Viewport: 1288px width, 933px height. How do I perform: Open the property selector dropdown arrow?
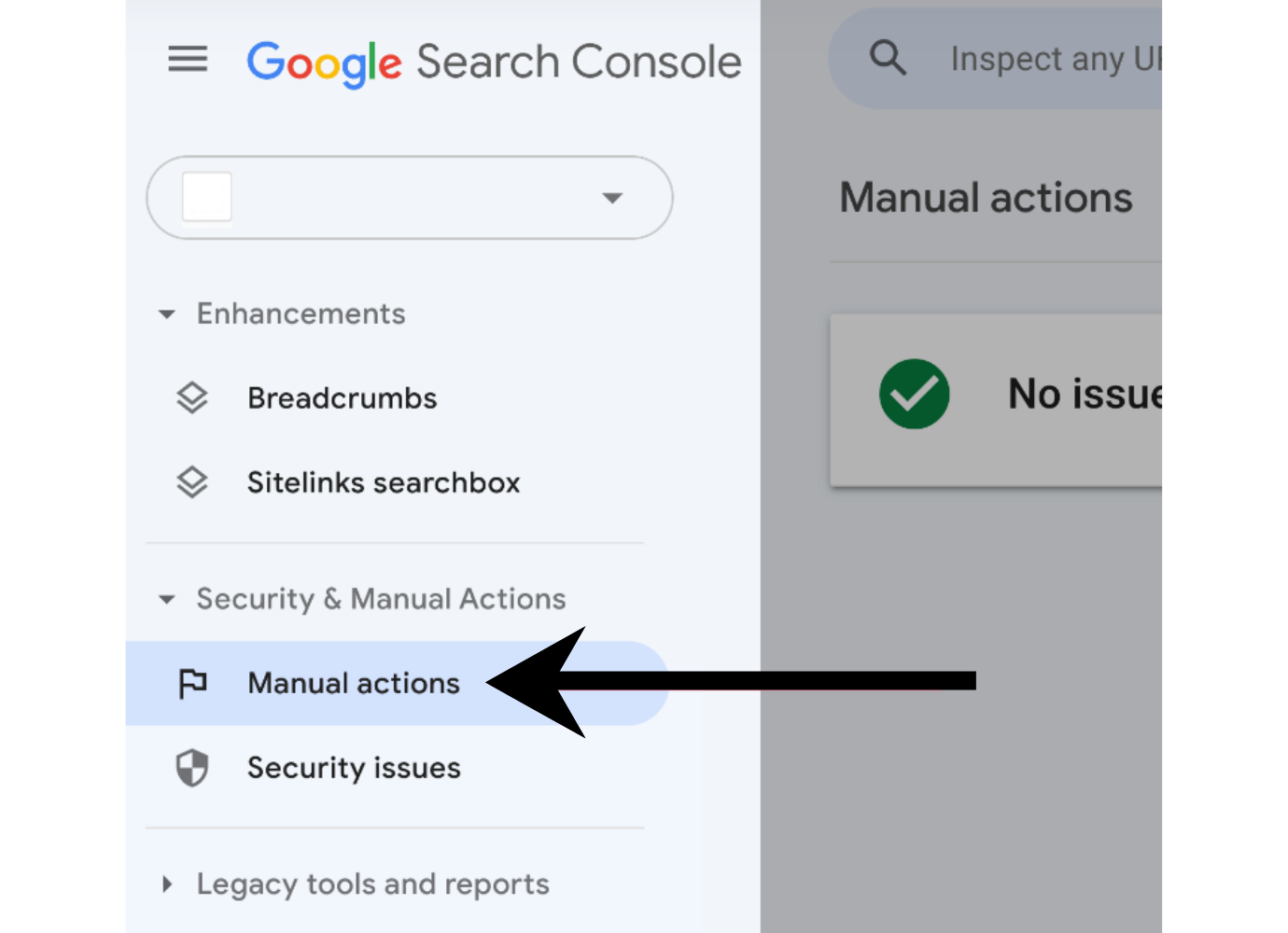612,198
